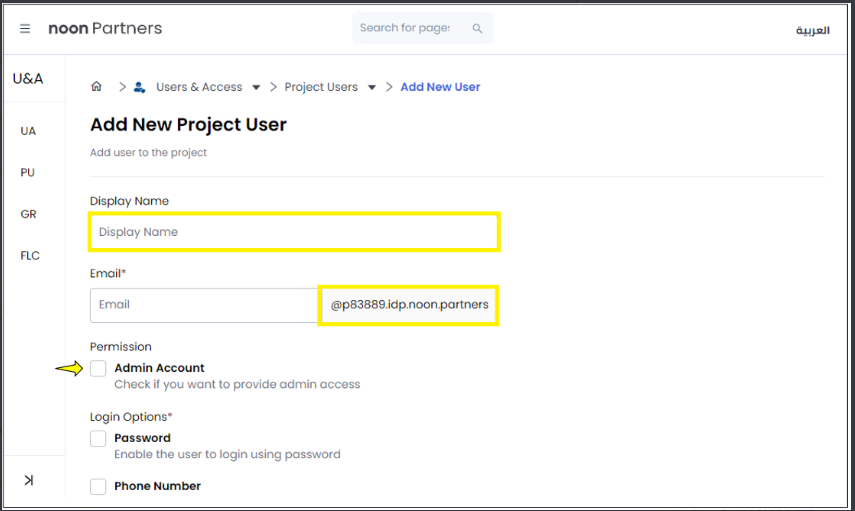Select the PU sidebar item

[28, 173]
